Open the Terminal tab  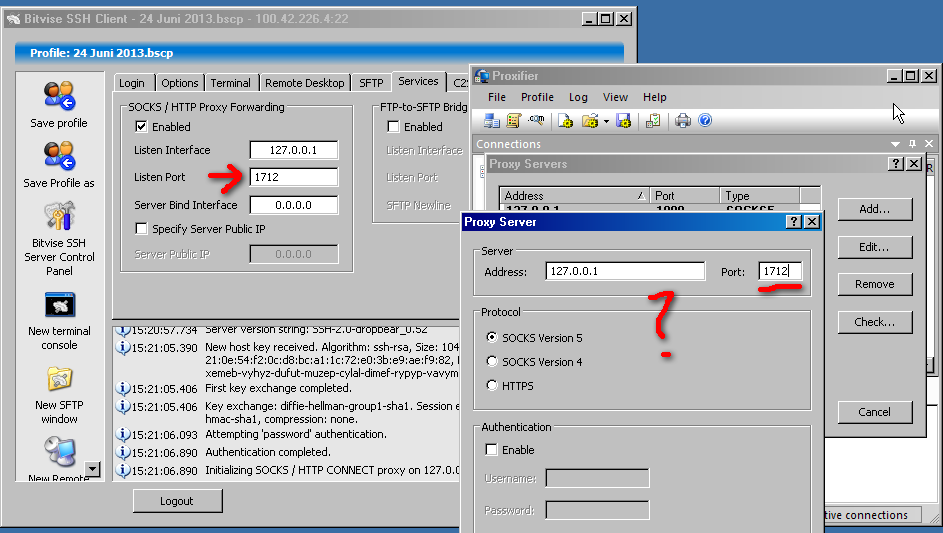click(x=230, y=83)
